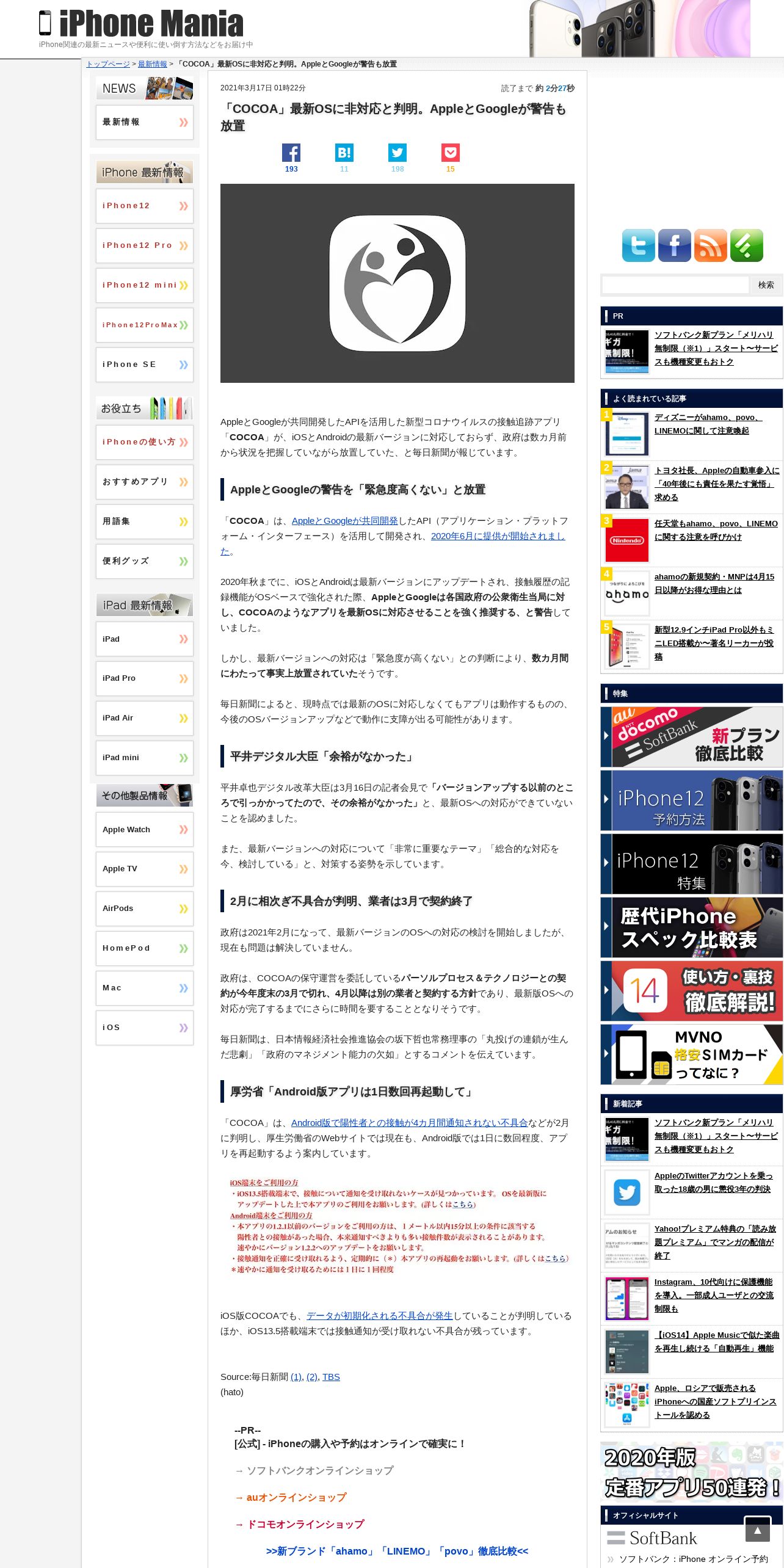
Task: Open AirPods menu item
Action: click(x=145, y=909)
